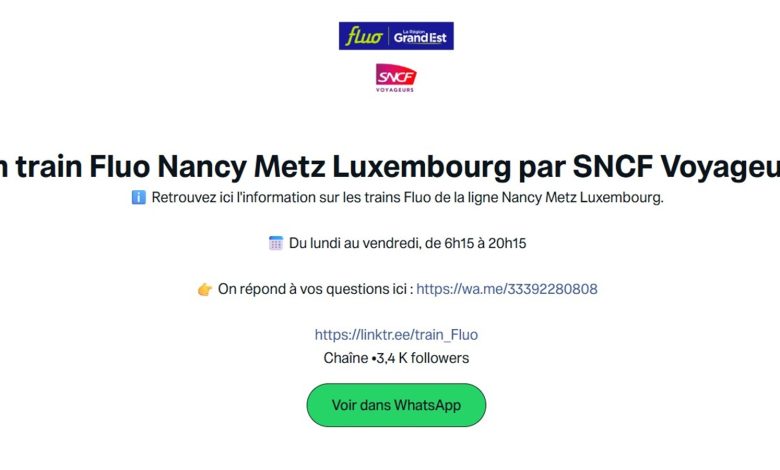Click the Nancy Metz Luxembourg text in description
The height and width of the screenshot is (470, 780).
point(582,197)
